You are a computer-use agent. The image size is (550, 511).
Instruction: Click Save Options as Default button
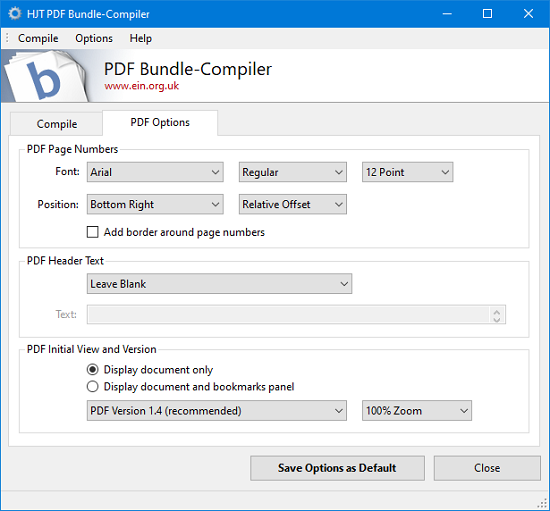coord(337,468)
